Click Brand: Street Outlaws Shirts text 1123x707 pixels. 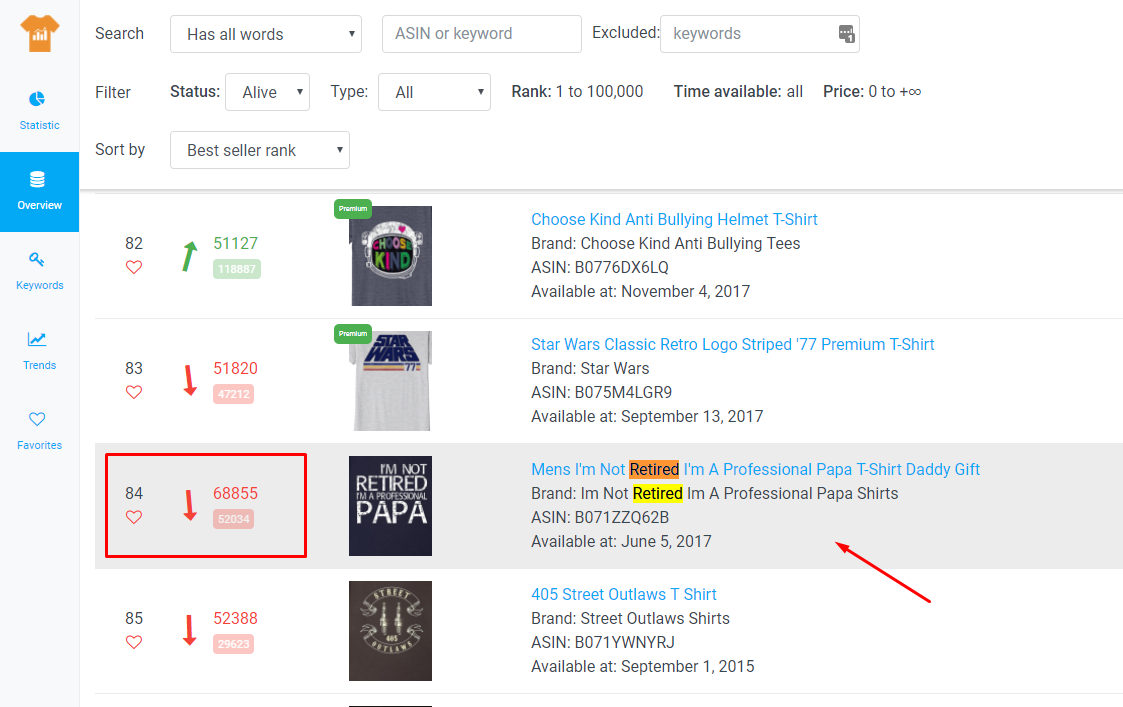point(630,618)
